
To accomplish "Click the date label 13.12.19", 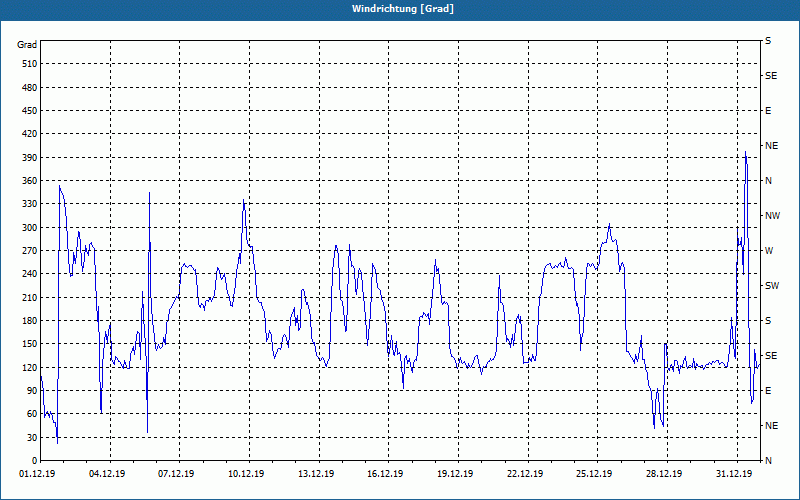I will 316,474.
